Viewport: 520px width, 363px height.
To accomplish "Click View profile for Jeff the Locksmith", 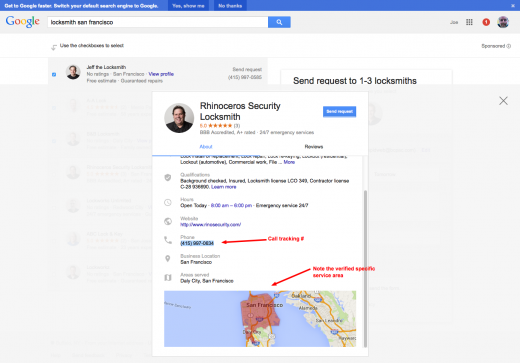I will (161, 74).
